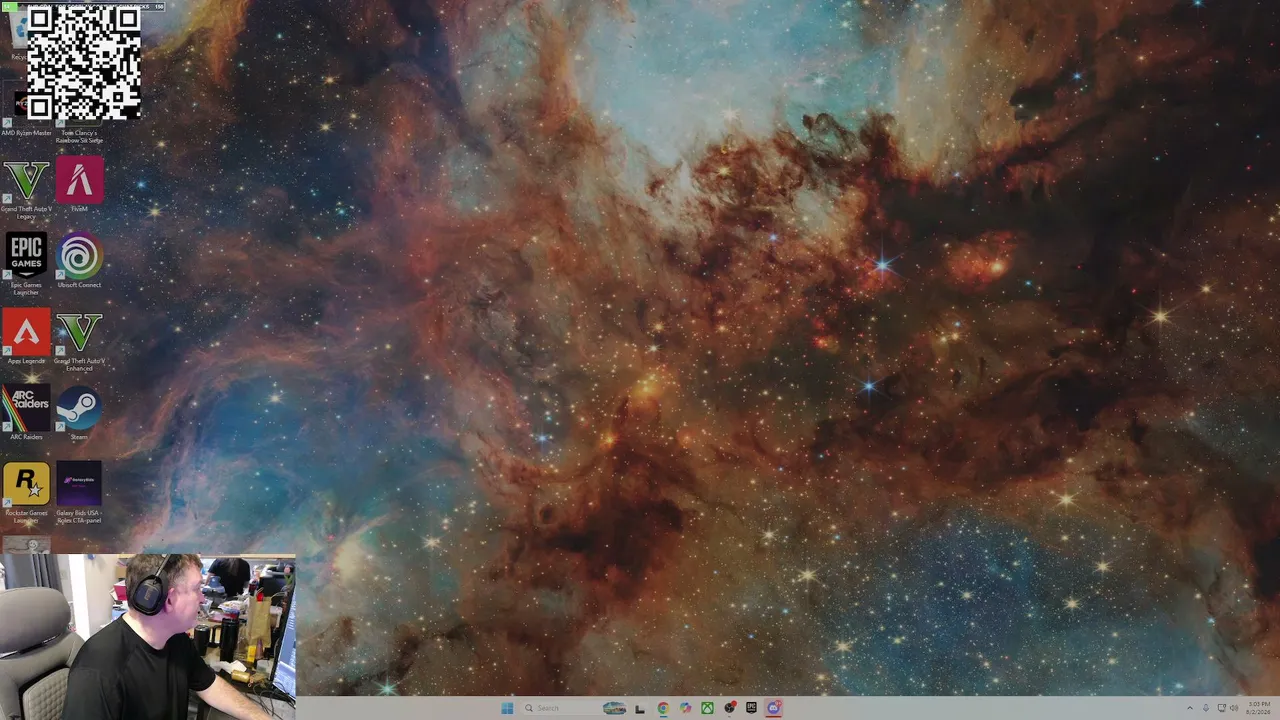This screenshot has width=1280, height=720.
Task: Open the taskbar clock and date
Action: pyautogui.click(x=1259, y=708)
